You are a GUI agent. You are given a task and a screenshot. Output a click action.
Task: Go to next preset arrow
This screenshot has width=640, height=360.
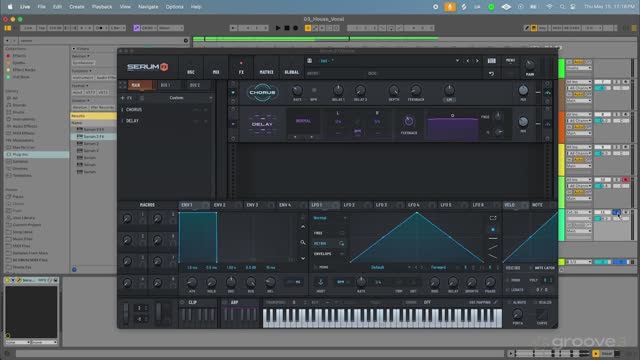pyautogui.click(x=477, y=61)
